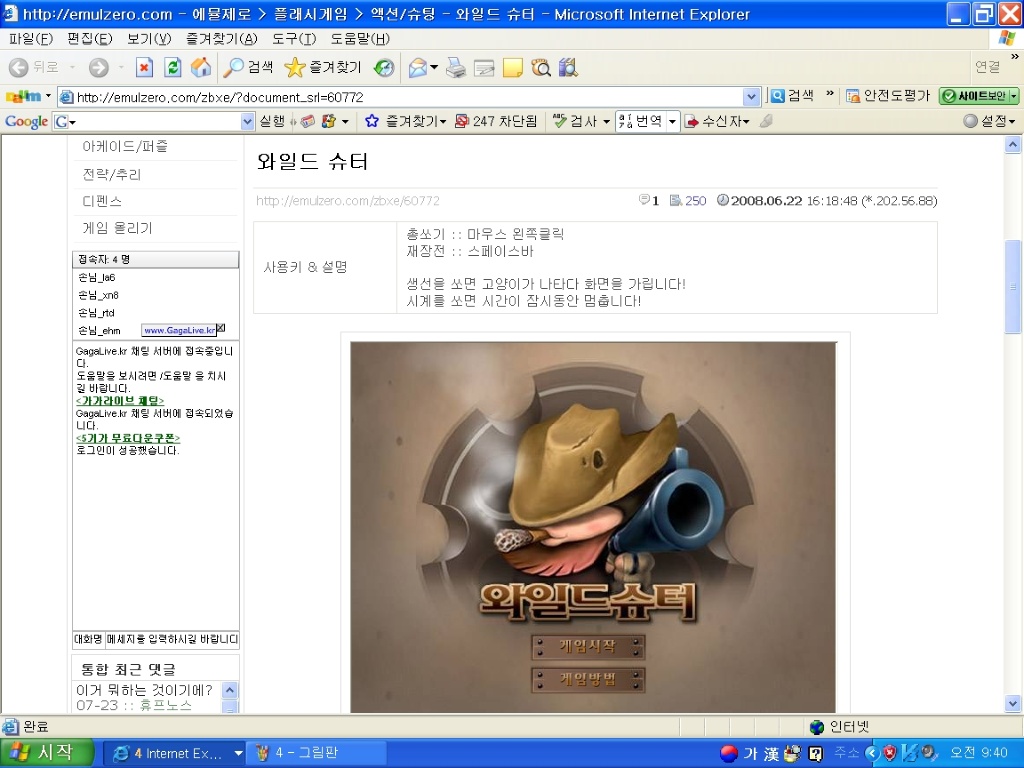Click the blue 검색 button beside the address bar
The width and height of the screenshot is (1024, 768).
[792, 96]
